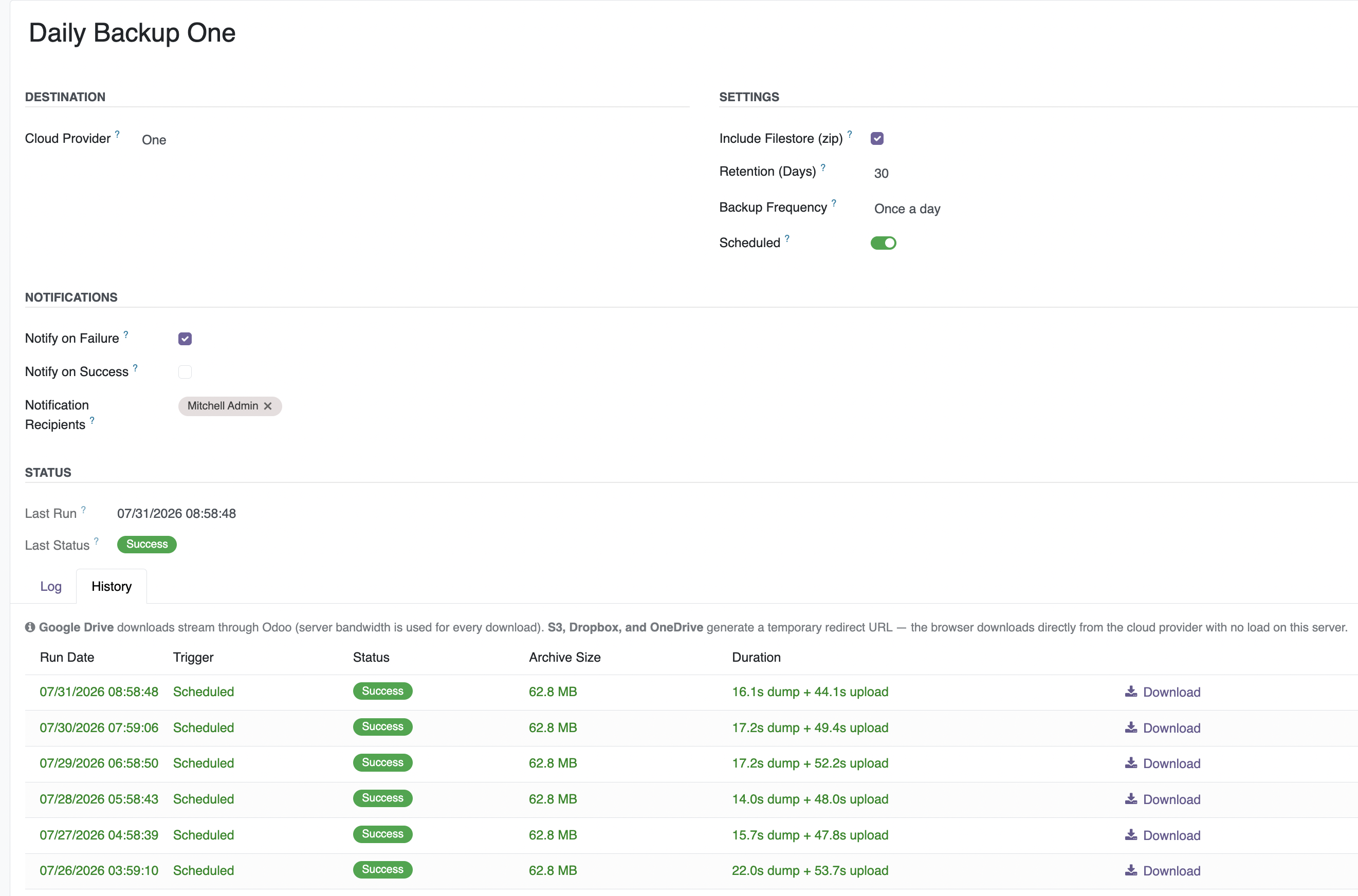Edit the Retention (Days) value 30

click(x=881, y=173)
